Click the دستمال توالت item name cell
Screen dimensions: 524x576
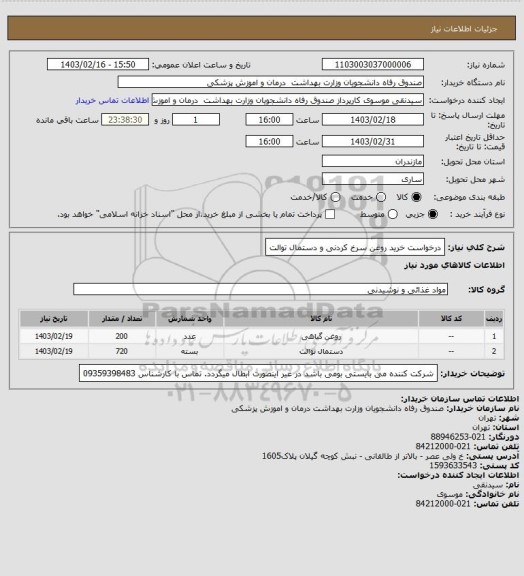(321, 352)
